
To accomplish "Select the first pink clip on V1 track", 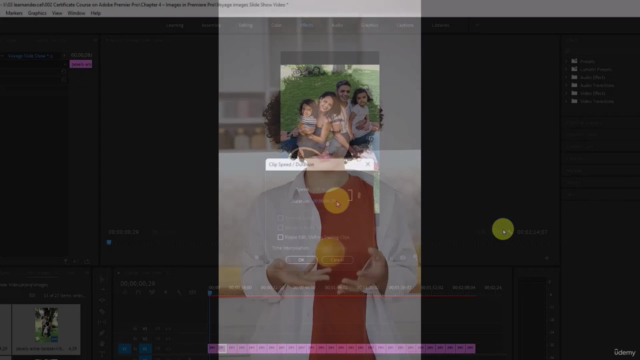I will tap(213, 348).
